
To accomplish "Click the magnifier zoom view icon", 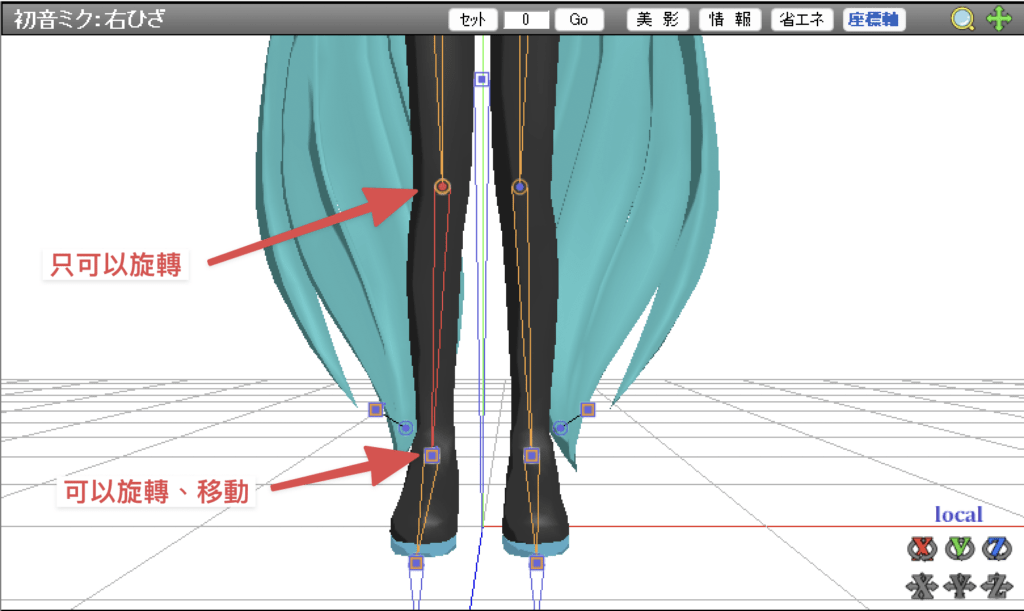I will (x=963, y=19).
